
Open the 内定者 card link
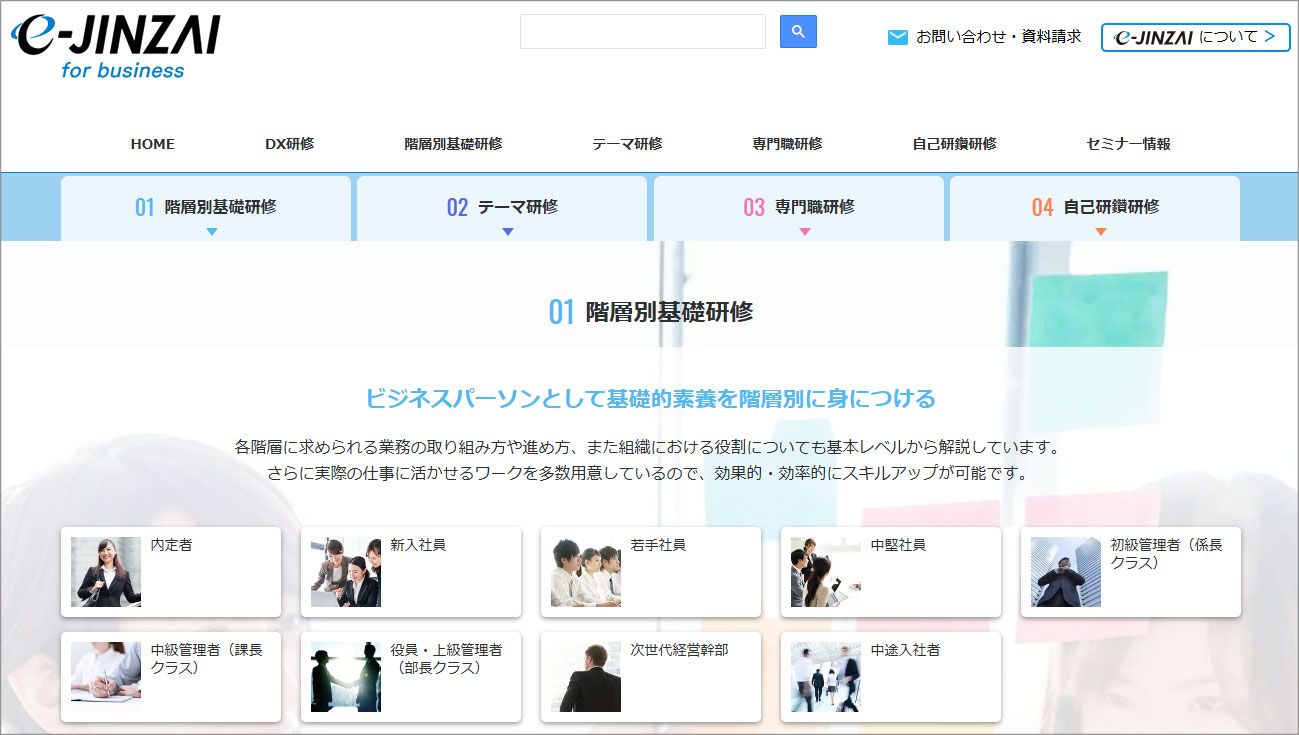(x=171, y=572)
